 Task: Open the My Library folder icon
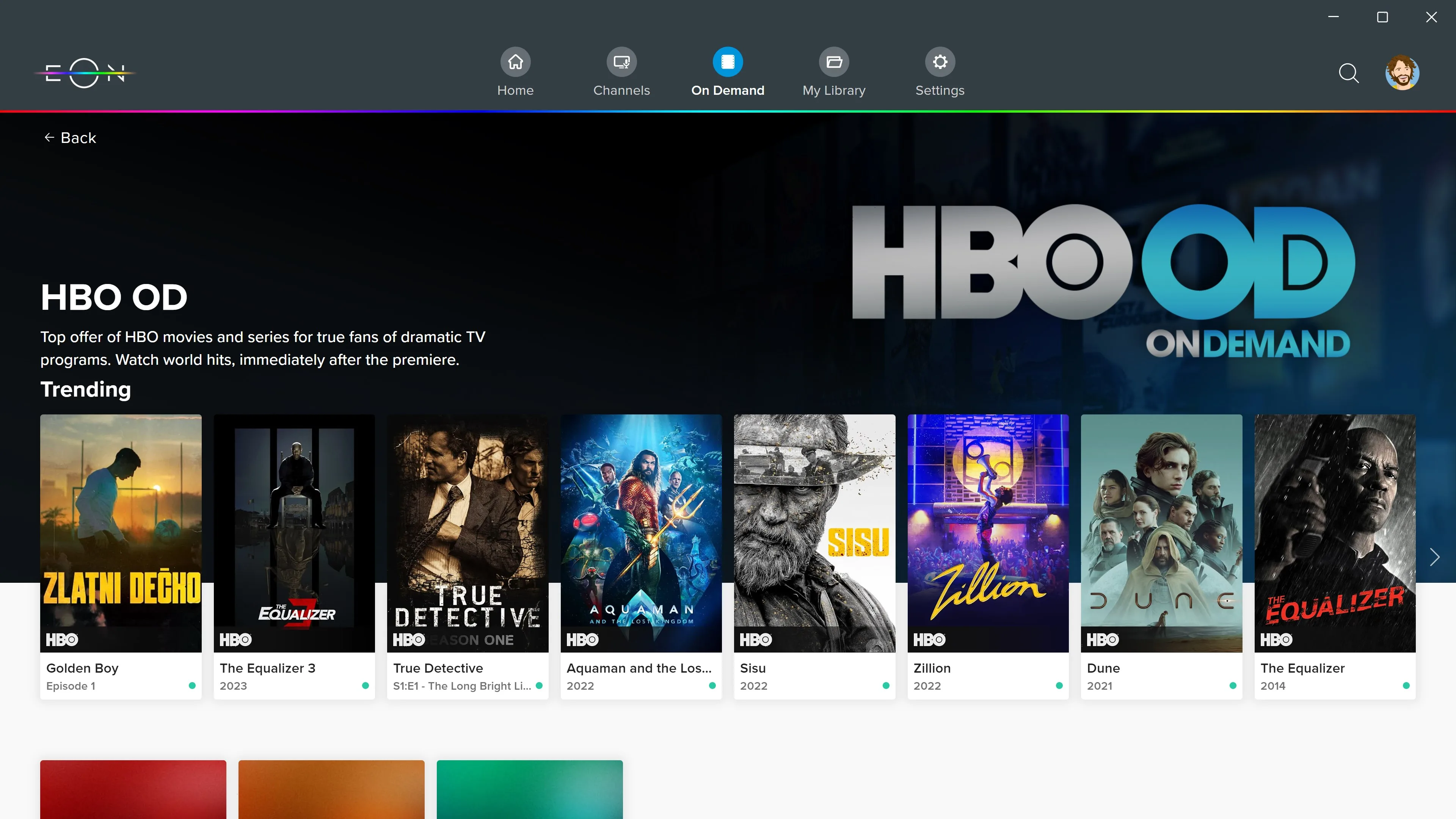pos(834,61)
